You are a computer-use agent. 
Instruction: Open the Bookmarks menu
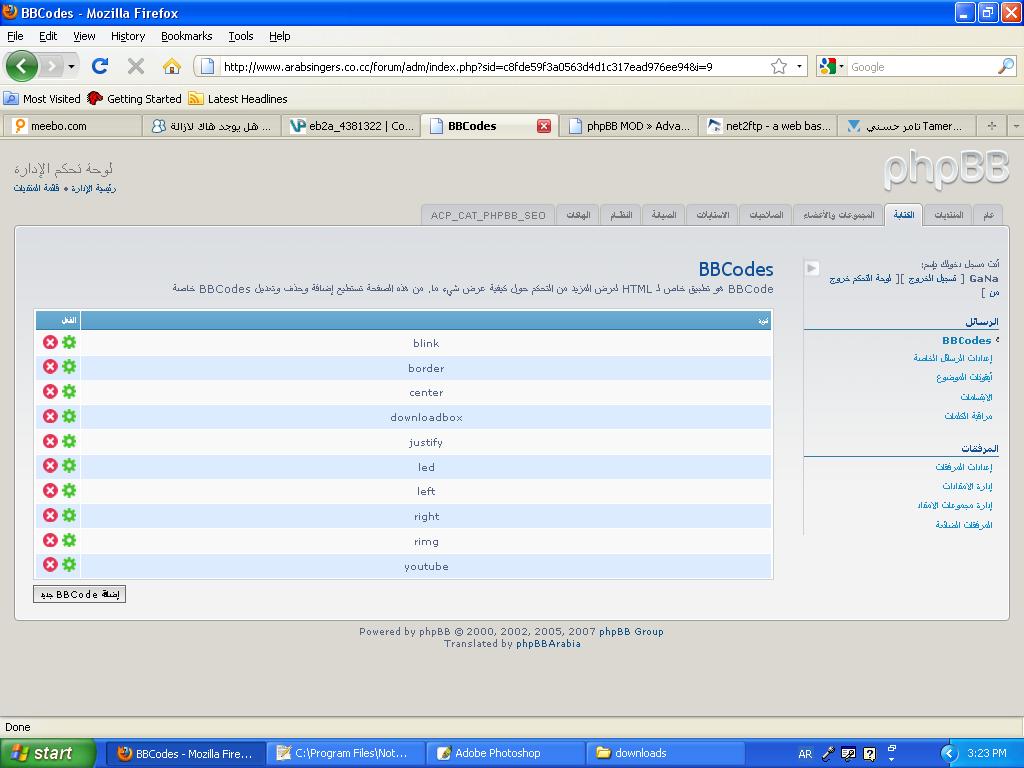[x=186, y=36]
